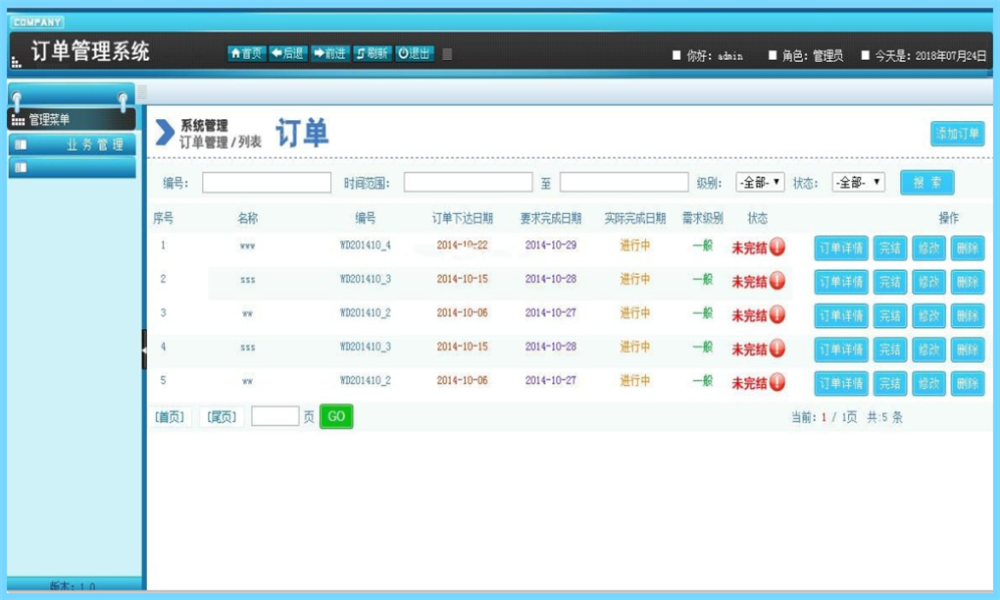1000x600 pixels.
Task: Click 修改 for order row 2
Action: (x=929, y=282)
